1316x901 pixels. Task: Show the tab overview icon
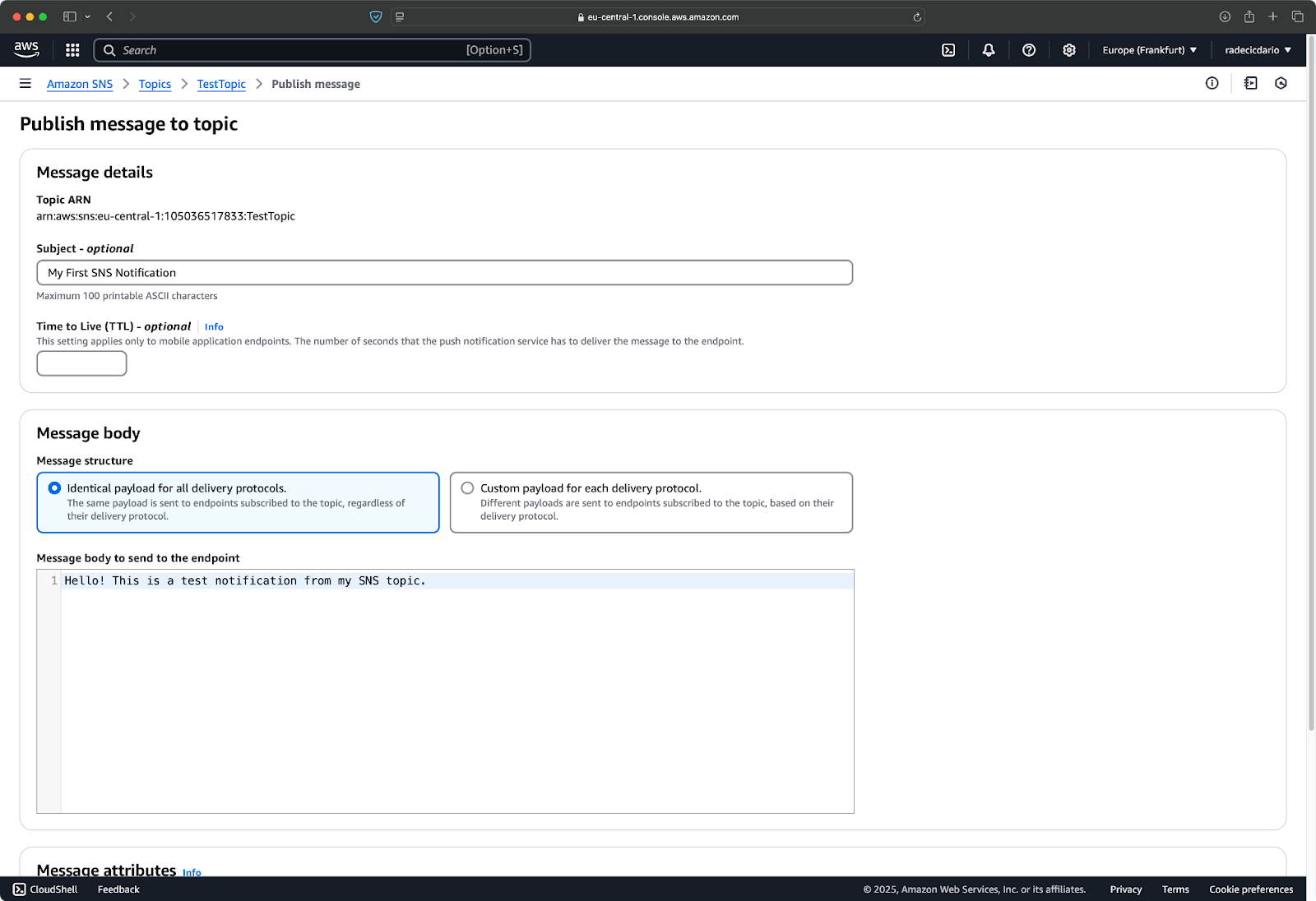point(1297,16)
